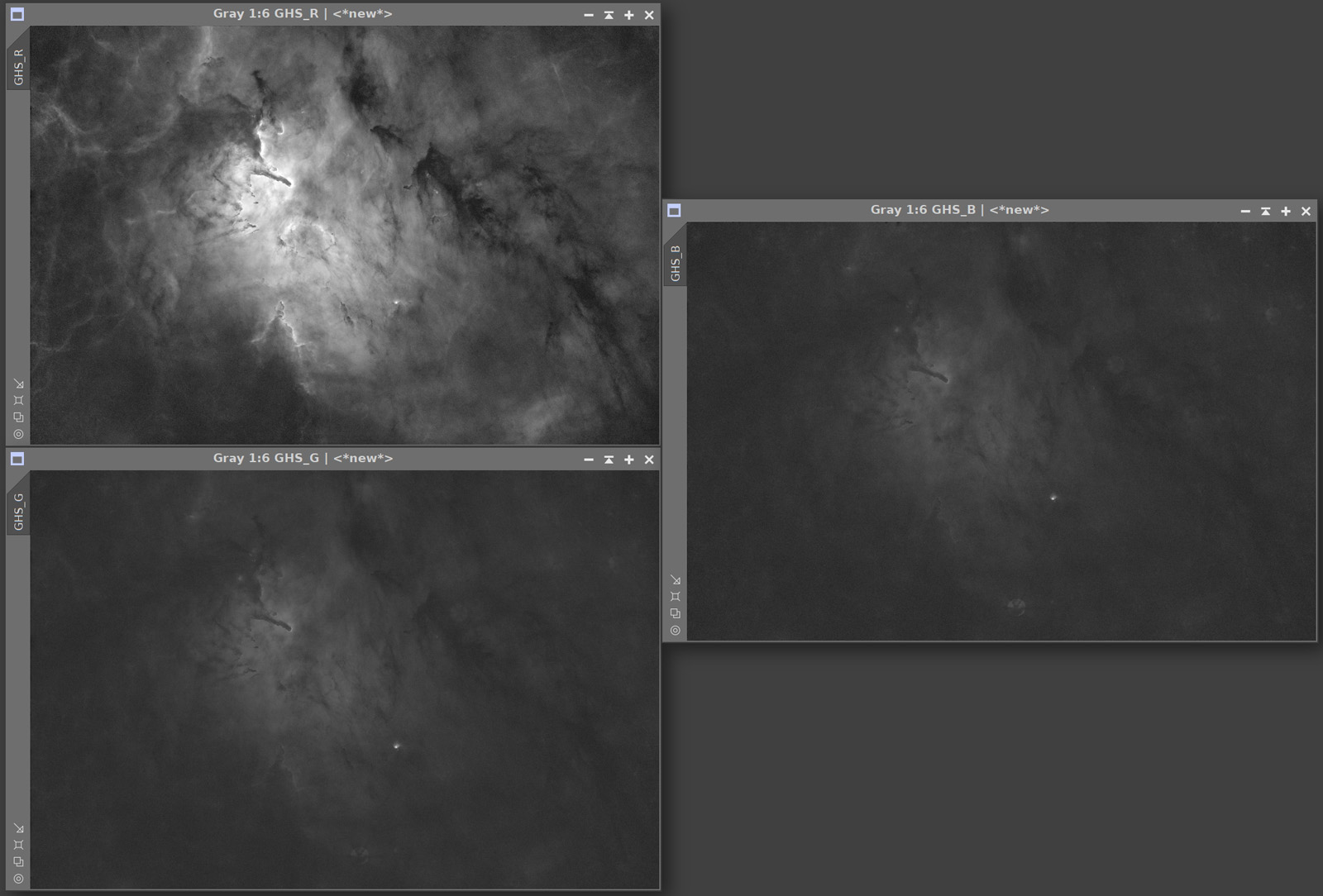
Task: Maximize the GHS_G window with plus button
Action: click(x=628, y=460)
